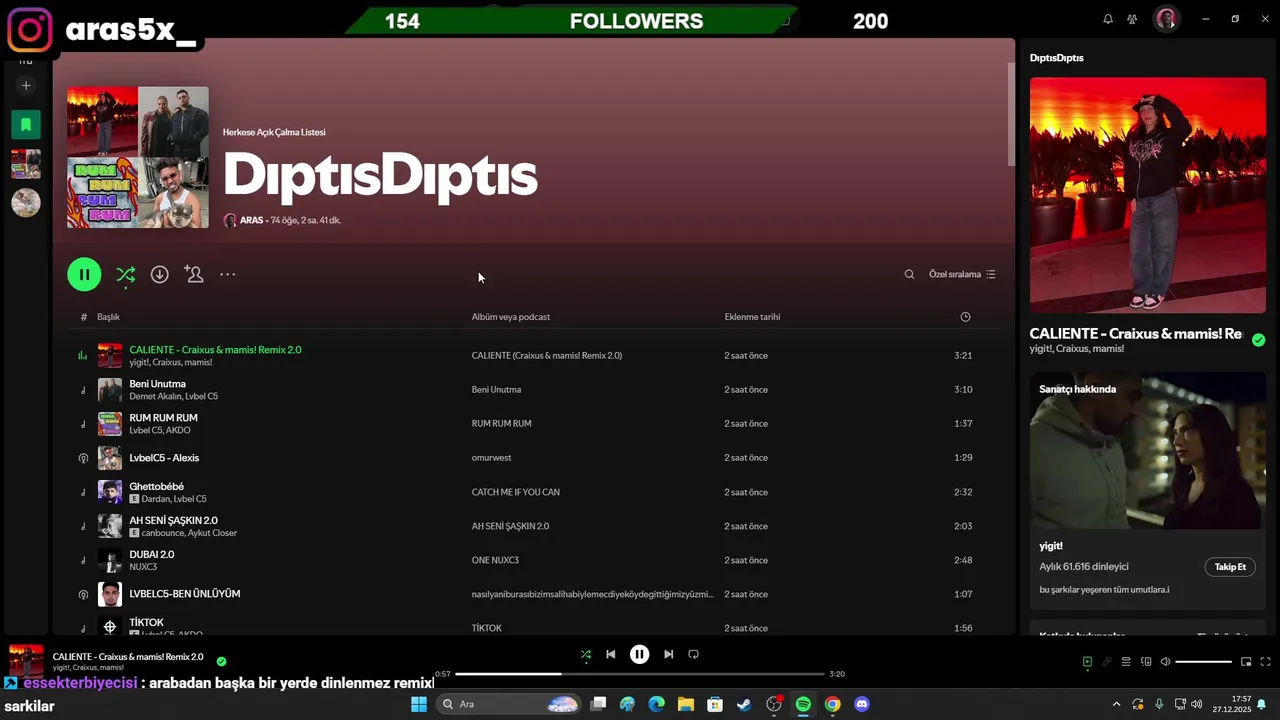Create new playlist with plus icon

click(x=26, y=86)
